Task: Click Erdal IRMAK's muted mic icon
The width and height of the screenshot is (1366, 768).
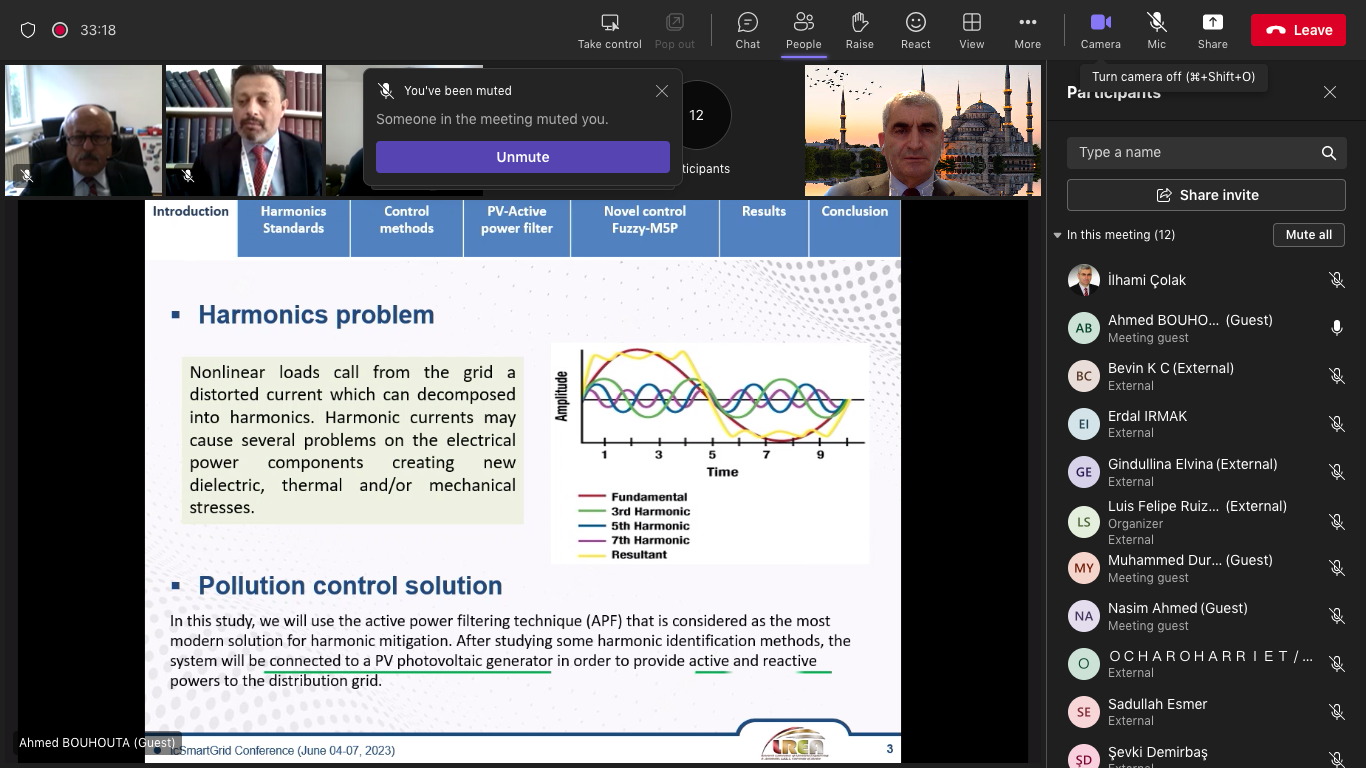Action: [x=1336, y=424]
